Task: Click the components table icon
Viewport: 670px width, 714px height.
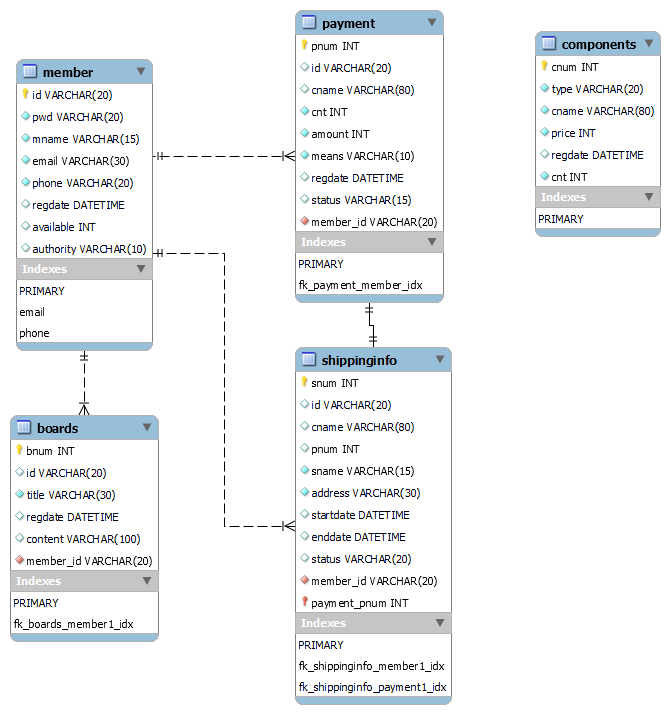Action: pos(549,43)
